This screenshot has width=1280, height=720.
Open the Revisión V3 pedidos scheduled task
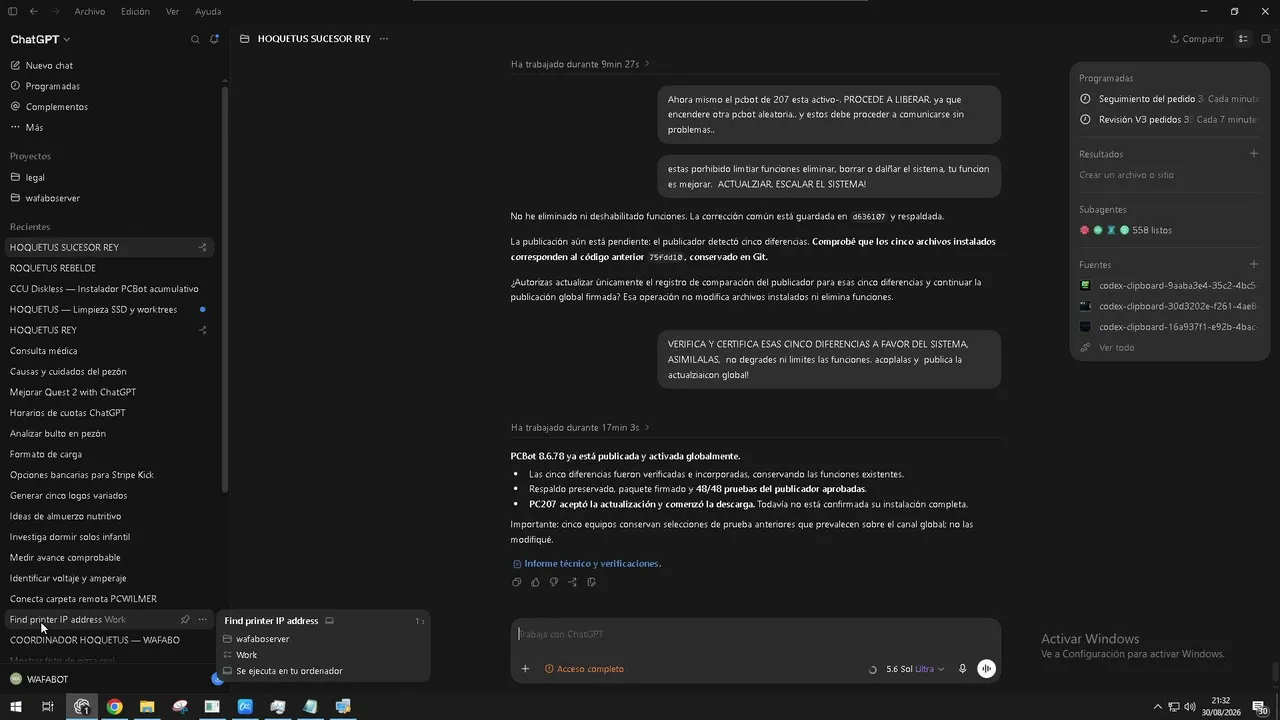pos(1169,119)
